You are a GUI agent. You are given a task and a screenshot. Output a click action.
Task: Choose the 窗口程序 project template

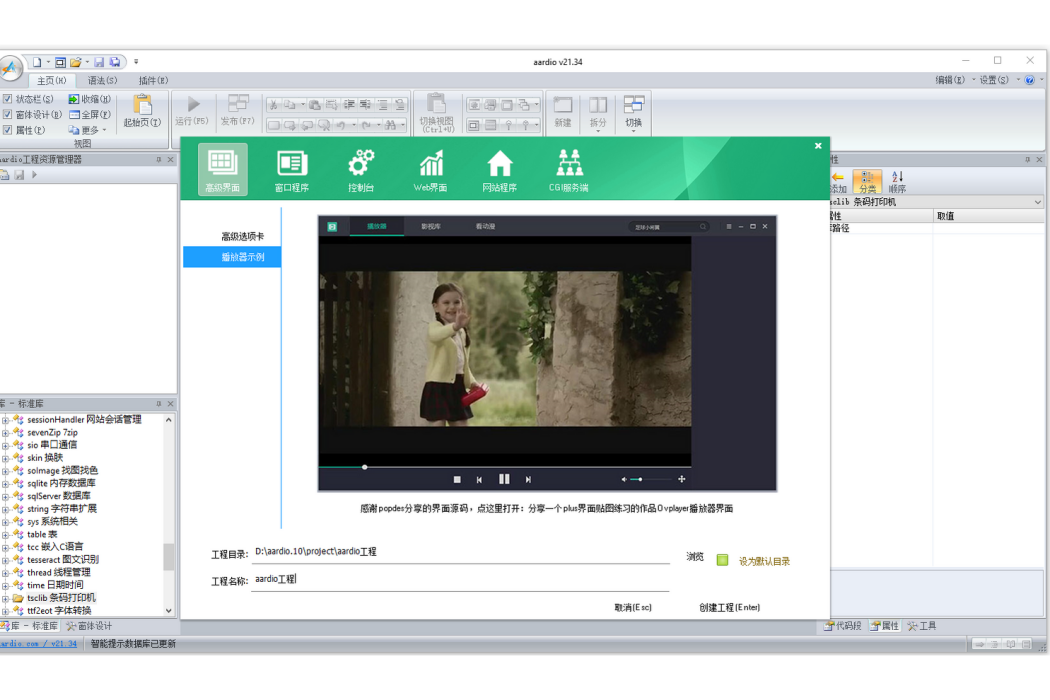tap(292, 169)
